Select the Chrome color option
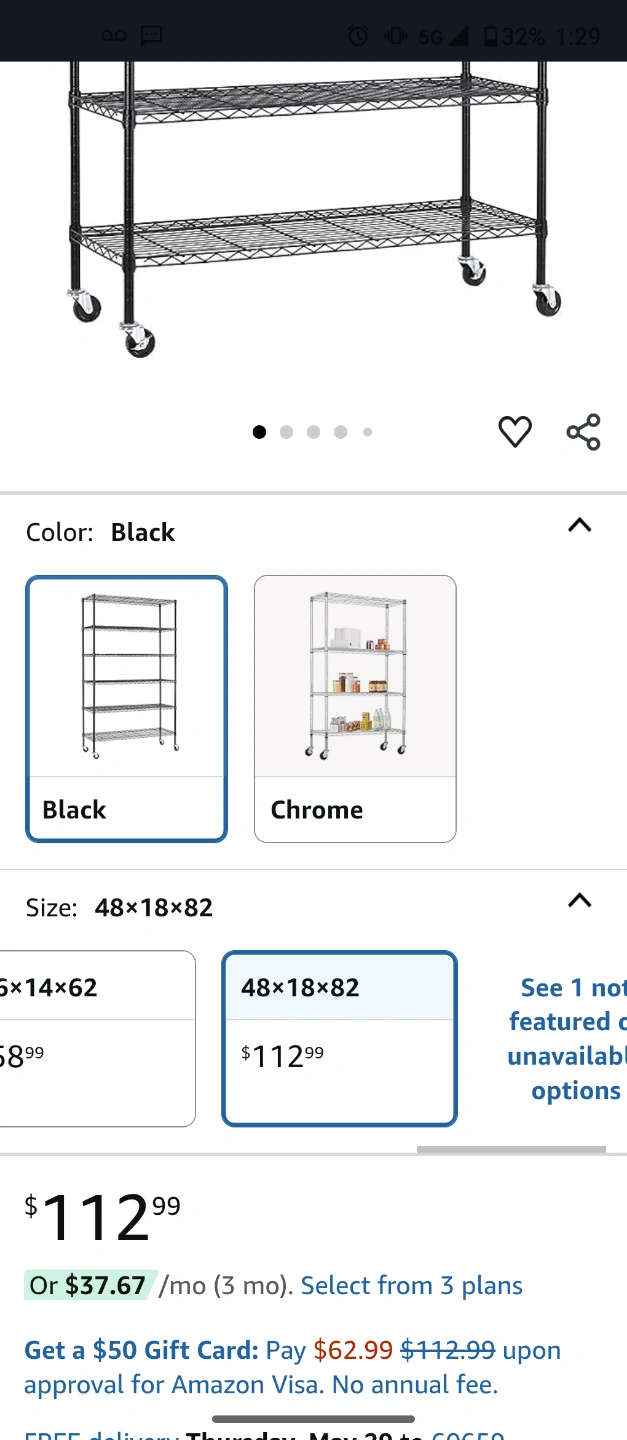627x1440 pixels. point(355,709)
